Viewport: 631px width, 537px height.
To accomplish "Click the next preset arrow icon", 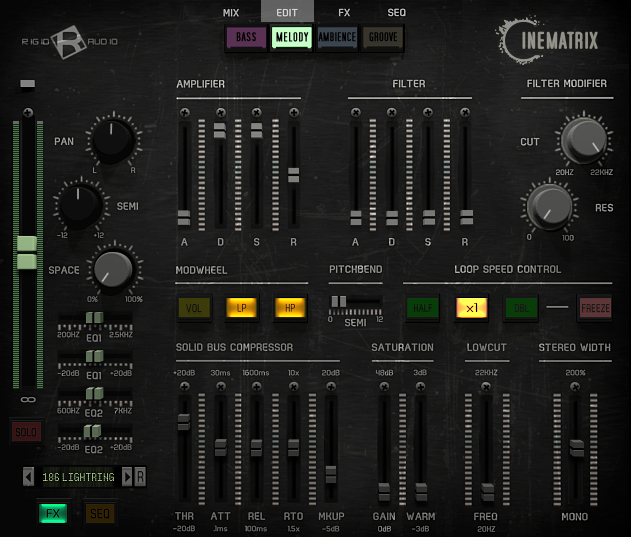I will pyautogui.click(x=127, y=477).
